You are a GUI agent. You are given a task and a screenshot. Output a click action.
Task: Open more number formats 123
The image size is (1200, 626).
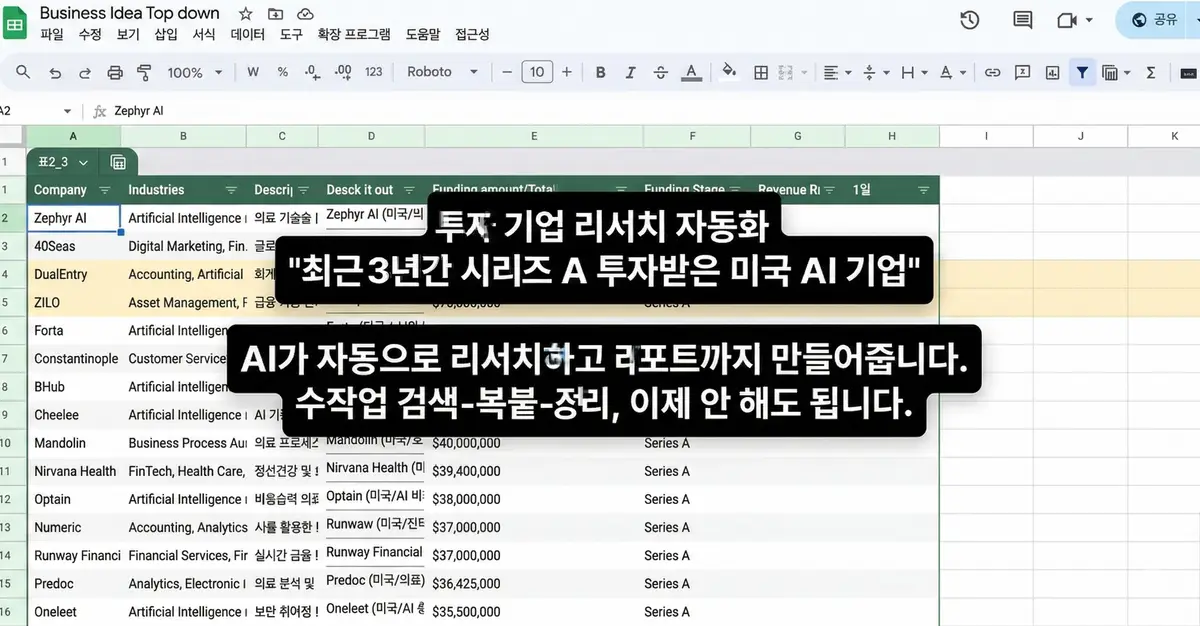click(374, 72)
